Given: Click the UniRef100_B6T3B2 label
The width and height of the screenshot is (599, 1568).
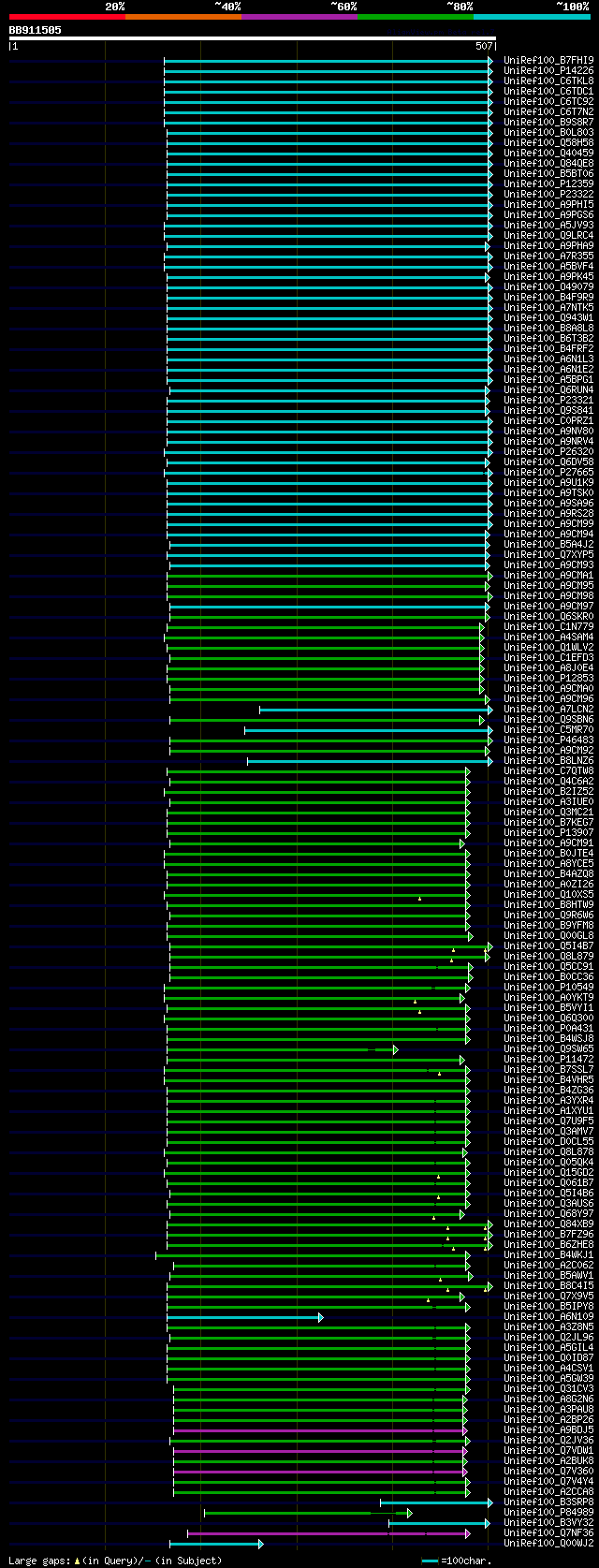Looking at the screenshot, I should (x=548, y=338).
